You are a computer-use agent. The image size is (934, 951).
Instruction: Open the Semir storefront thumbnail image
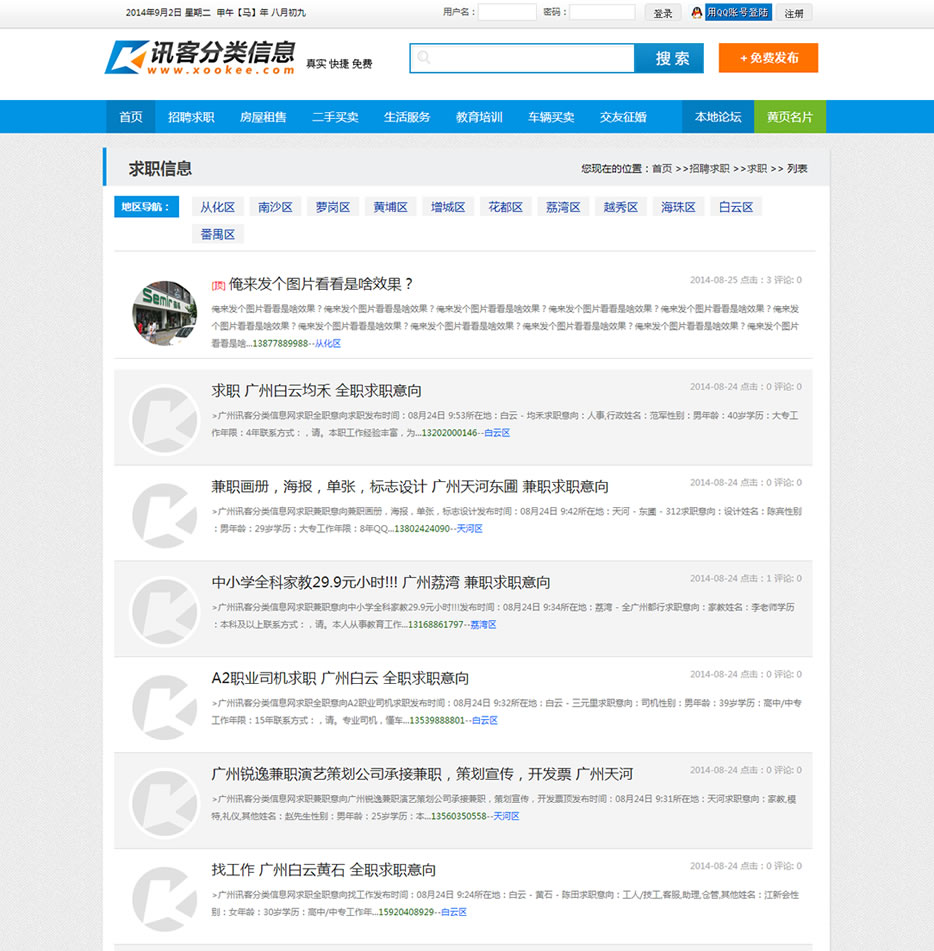click(x=164, y=313)
